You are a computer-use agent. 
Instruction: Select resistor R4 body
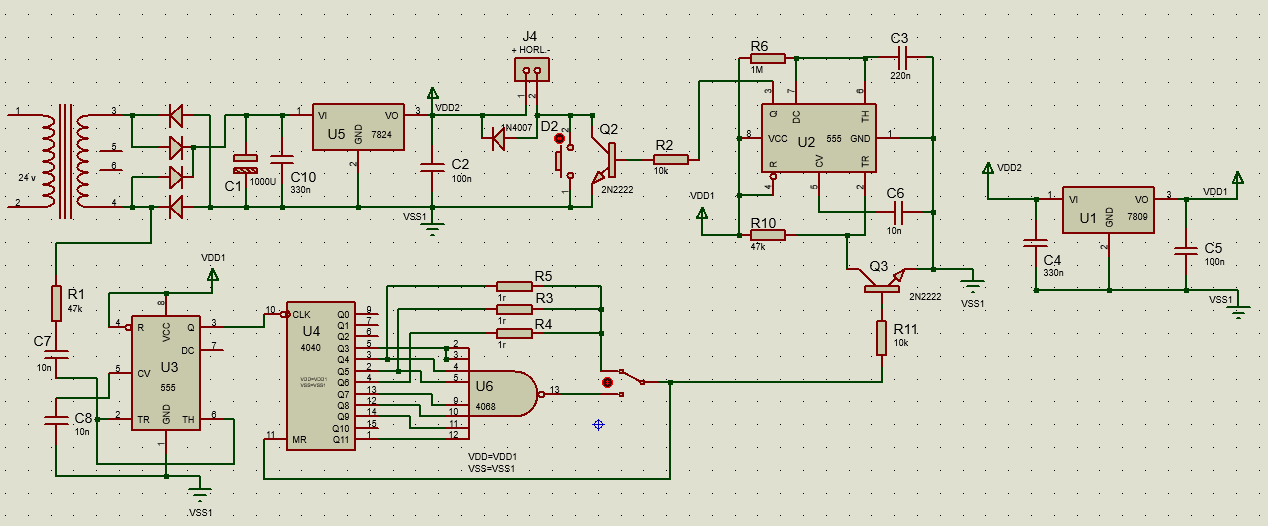[x=514, y=333]
